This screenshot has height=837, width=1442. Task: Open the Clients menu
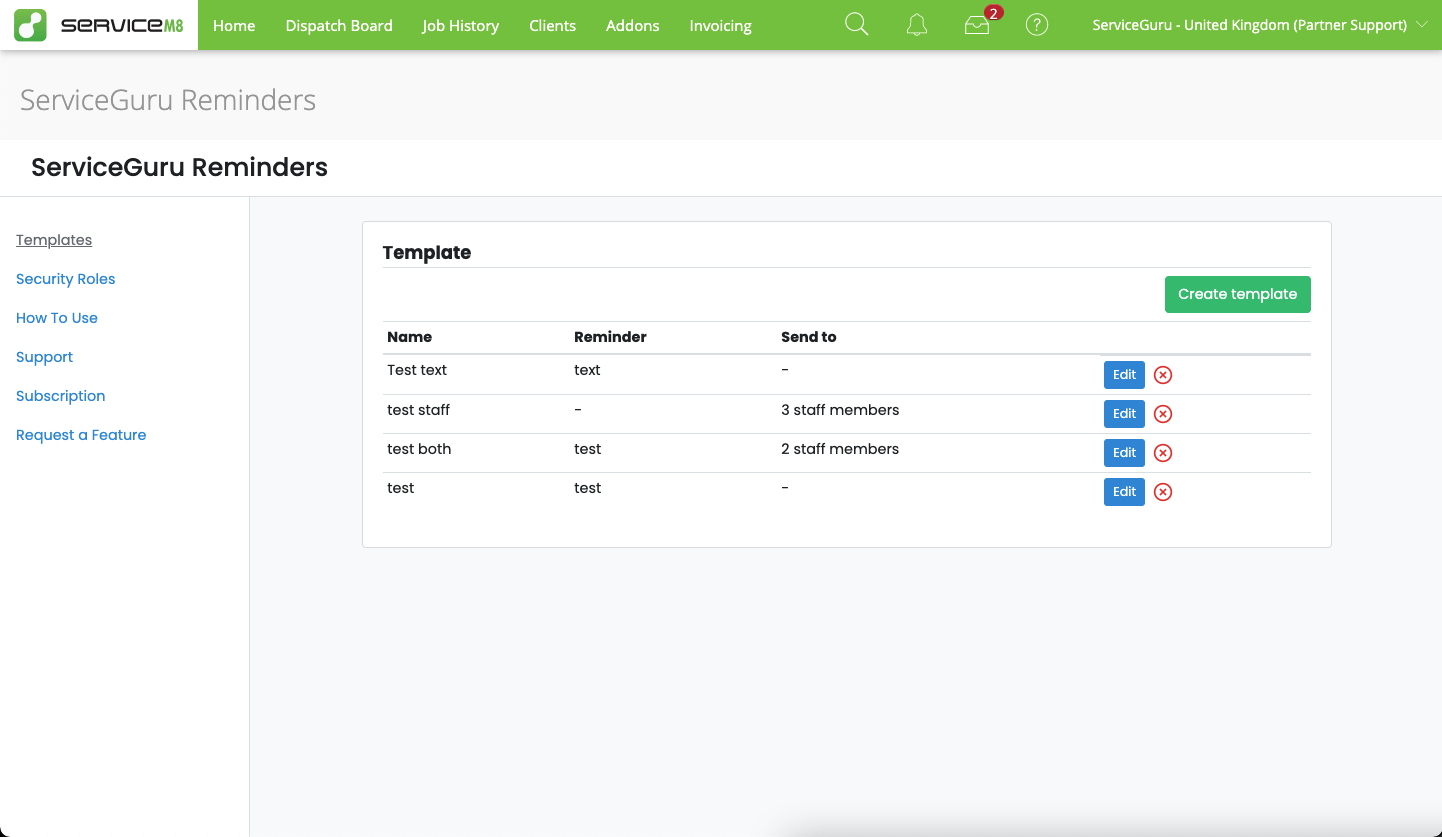coord(553,26)
